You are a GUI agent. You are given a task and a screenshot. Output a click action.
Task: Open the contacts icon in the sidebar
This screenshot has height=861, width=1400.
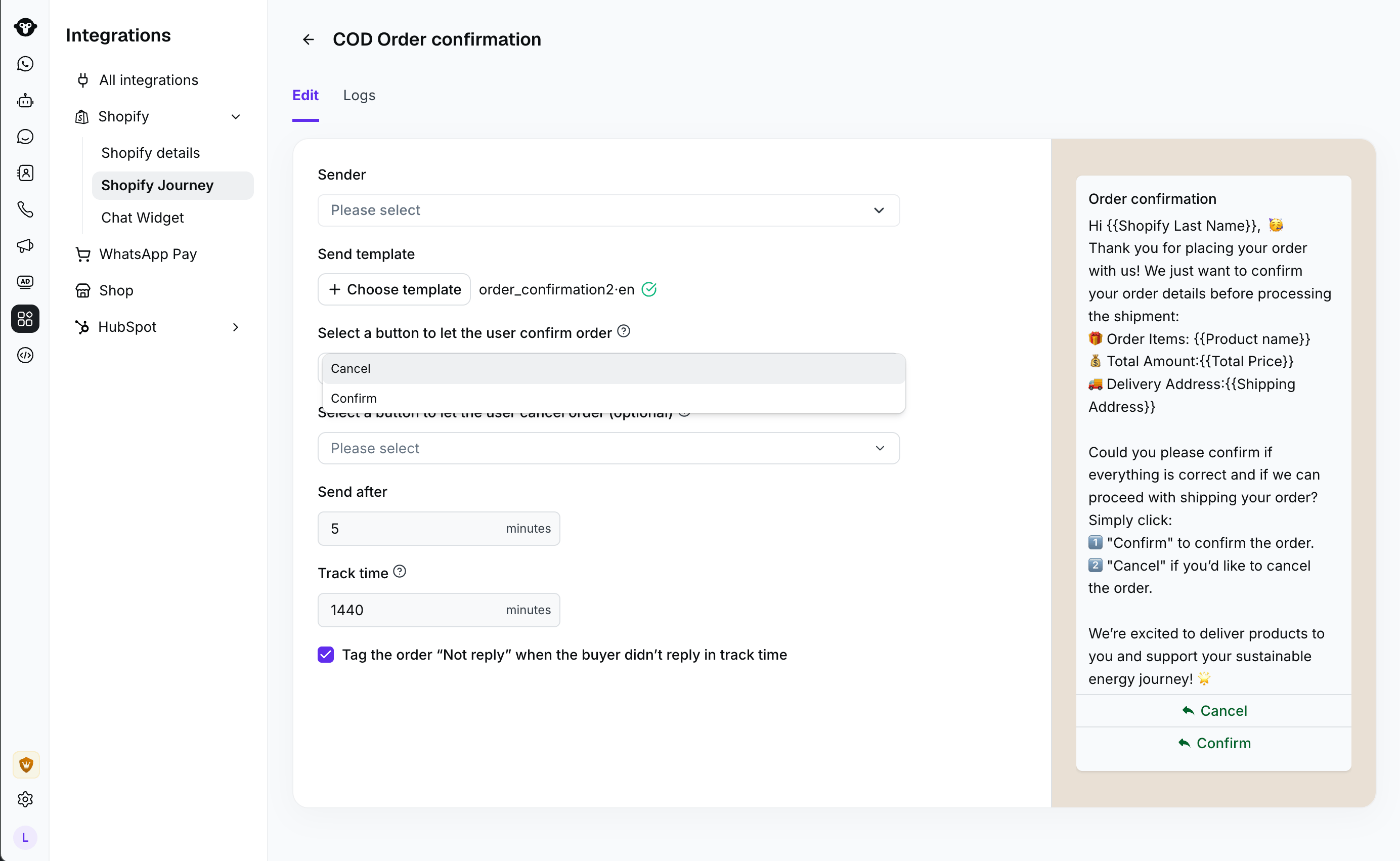tap(25, 173)
